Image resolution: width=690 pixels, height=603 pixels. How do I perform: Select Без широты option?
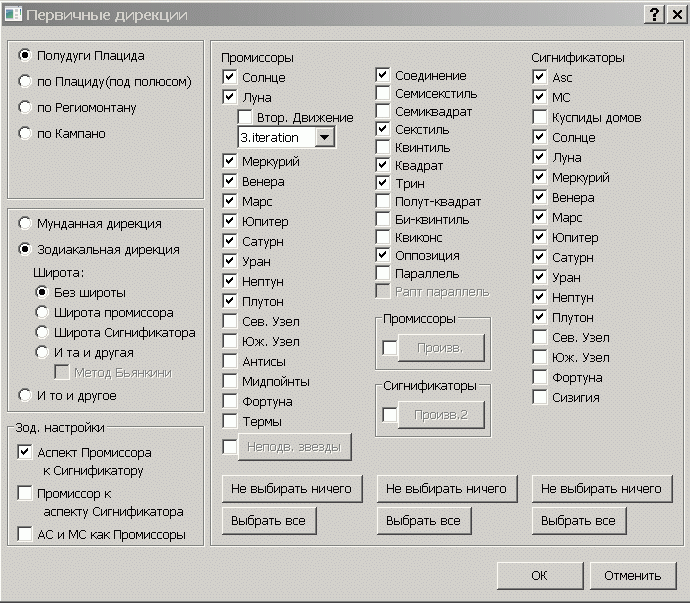coord(42,292)
